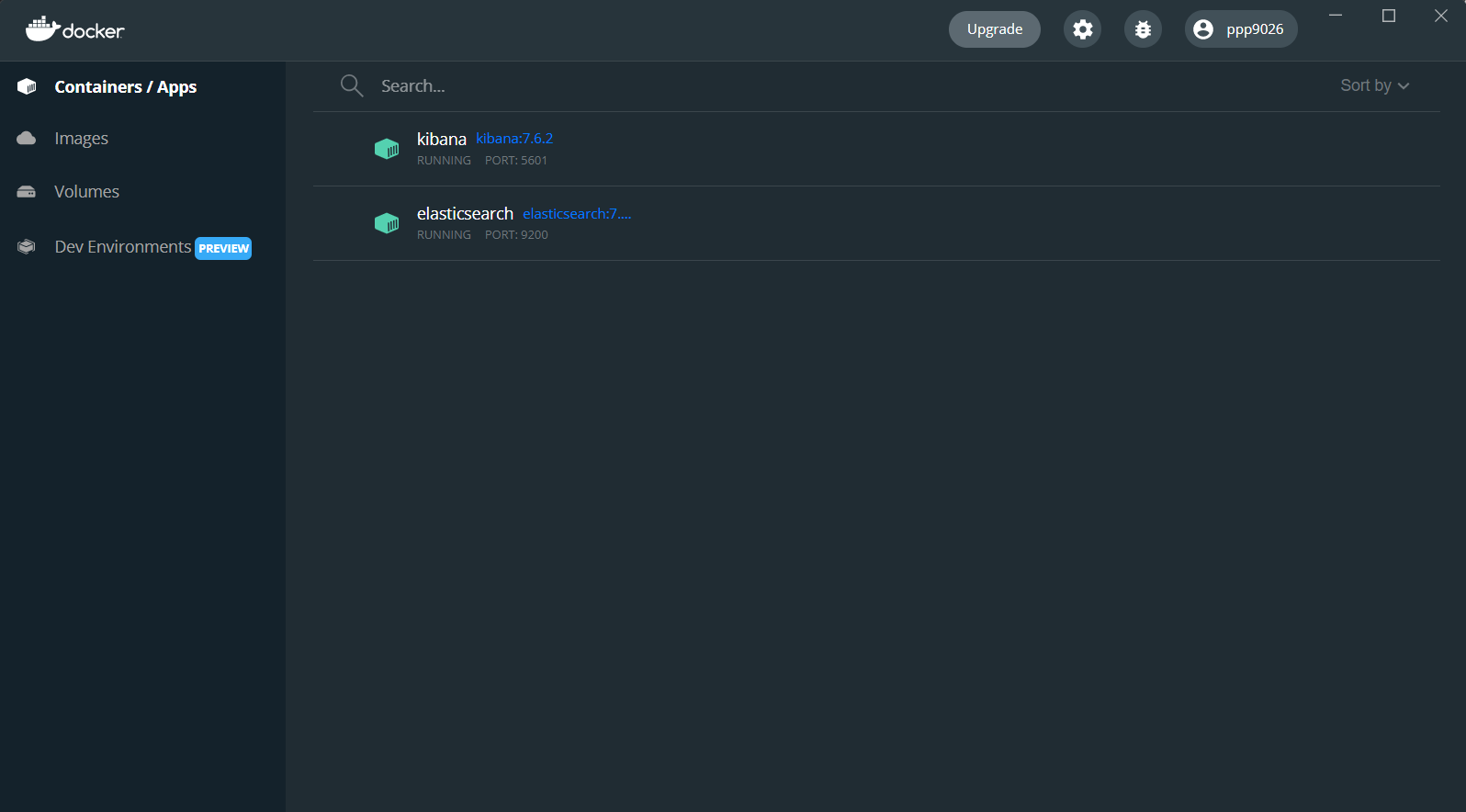Click kibana's RUNNING status text

444,161
